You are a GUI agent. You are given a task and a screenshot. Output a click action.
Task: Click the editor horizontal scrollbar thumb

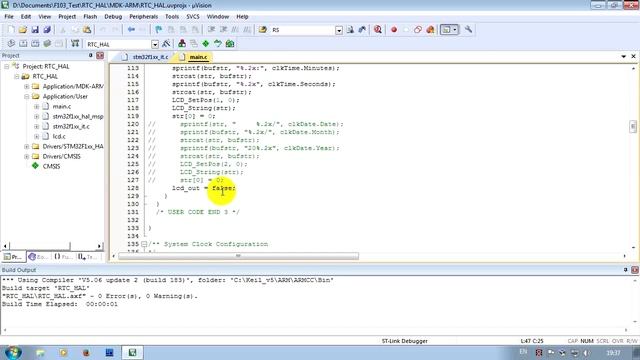(x=238, y=256)
